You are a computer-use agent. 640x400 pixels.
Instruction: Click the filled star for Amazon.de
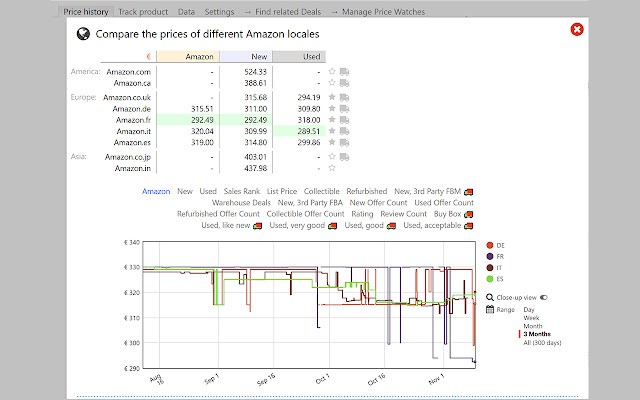332,108
